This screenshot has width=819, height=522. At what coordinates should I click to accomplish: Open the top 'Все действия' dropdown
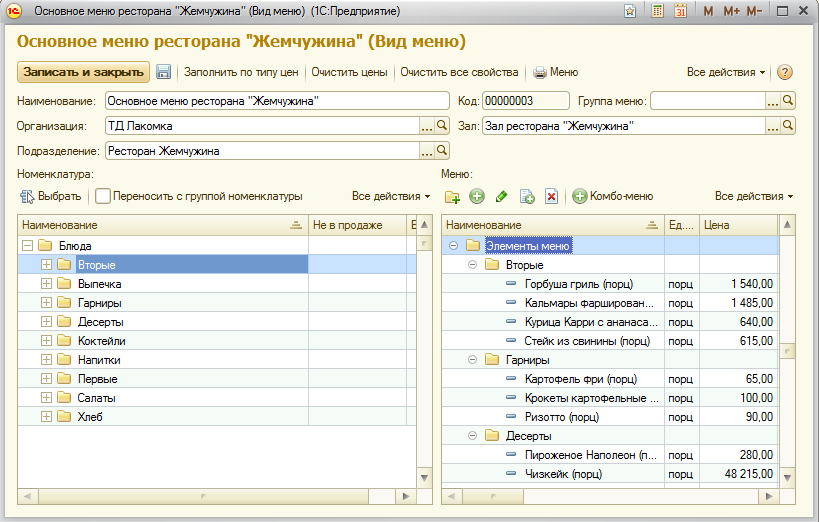[x=726, y=72]
